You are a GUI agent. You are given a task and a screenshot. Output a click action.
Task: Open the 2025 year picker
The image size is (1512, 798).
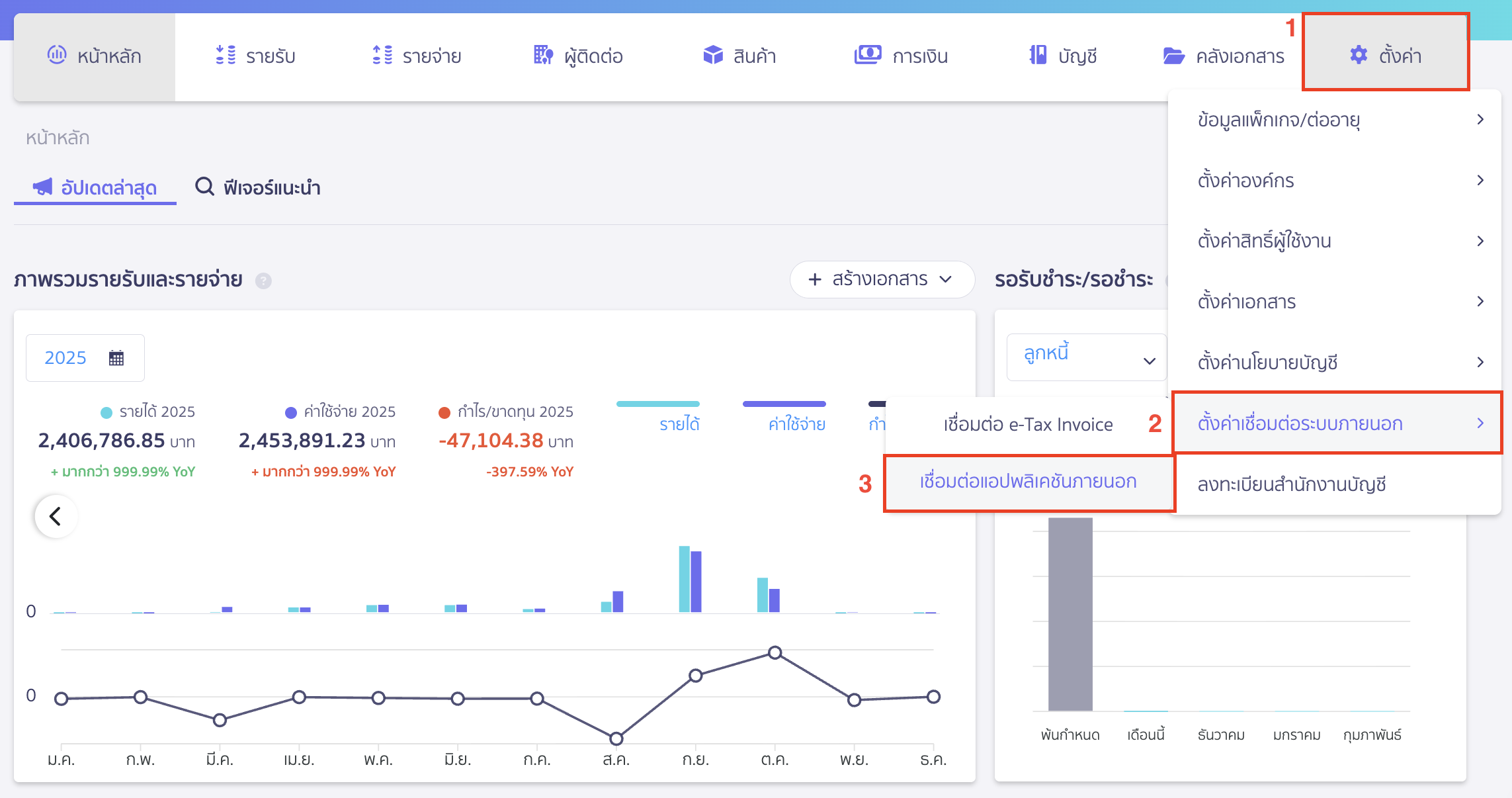tap(85, 357)
